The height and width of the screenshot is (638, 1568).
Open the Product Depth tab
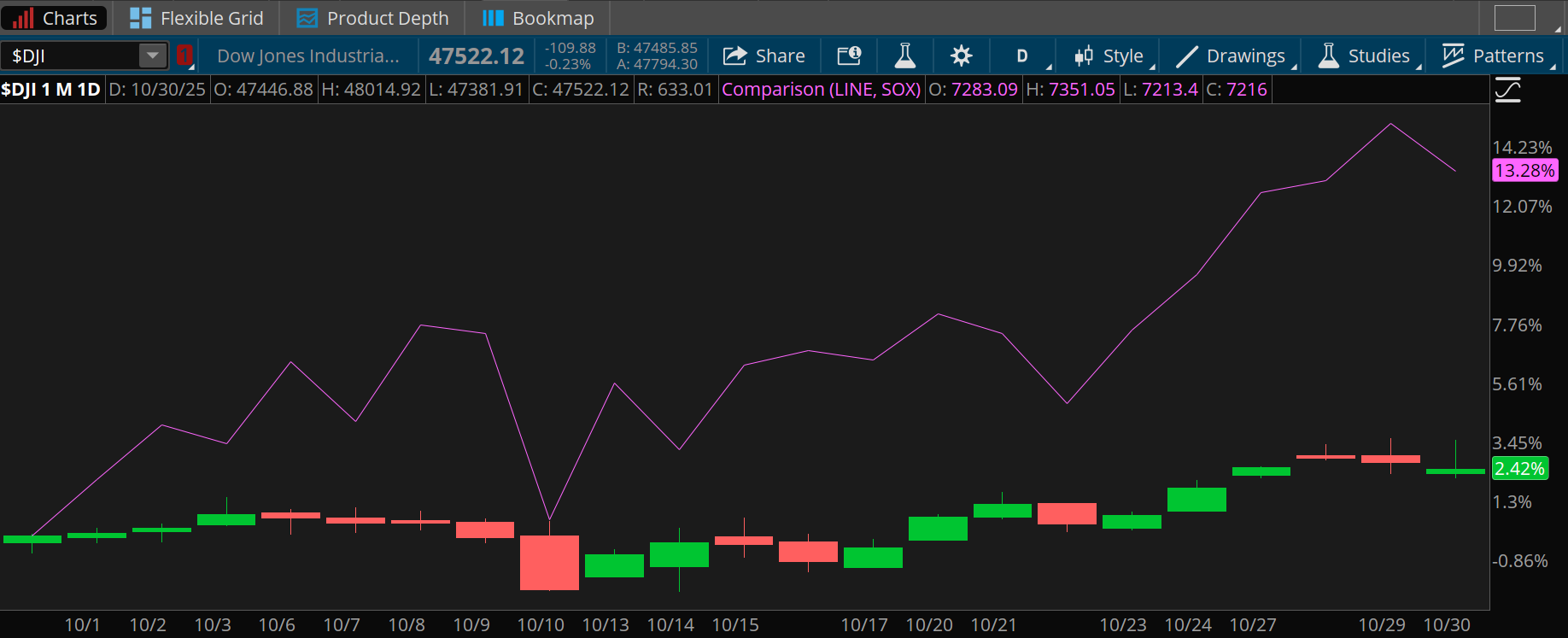[x=372, y=18]
